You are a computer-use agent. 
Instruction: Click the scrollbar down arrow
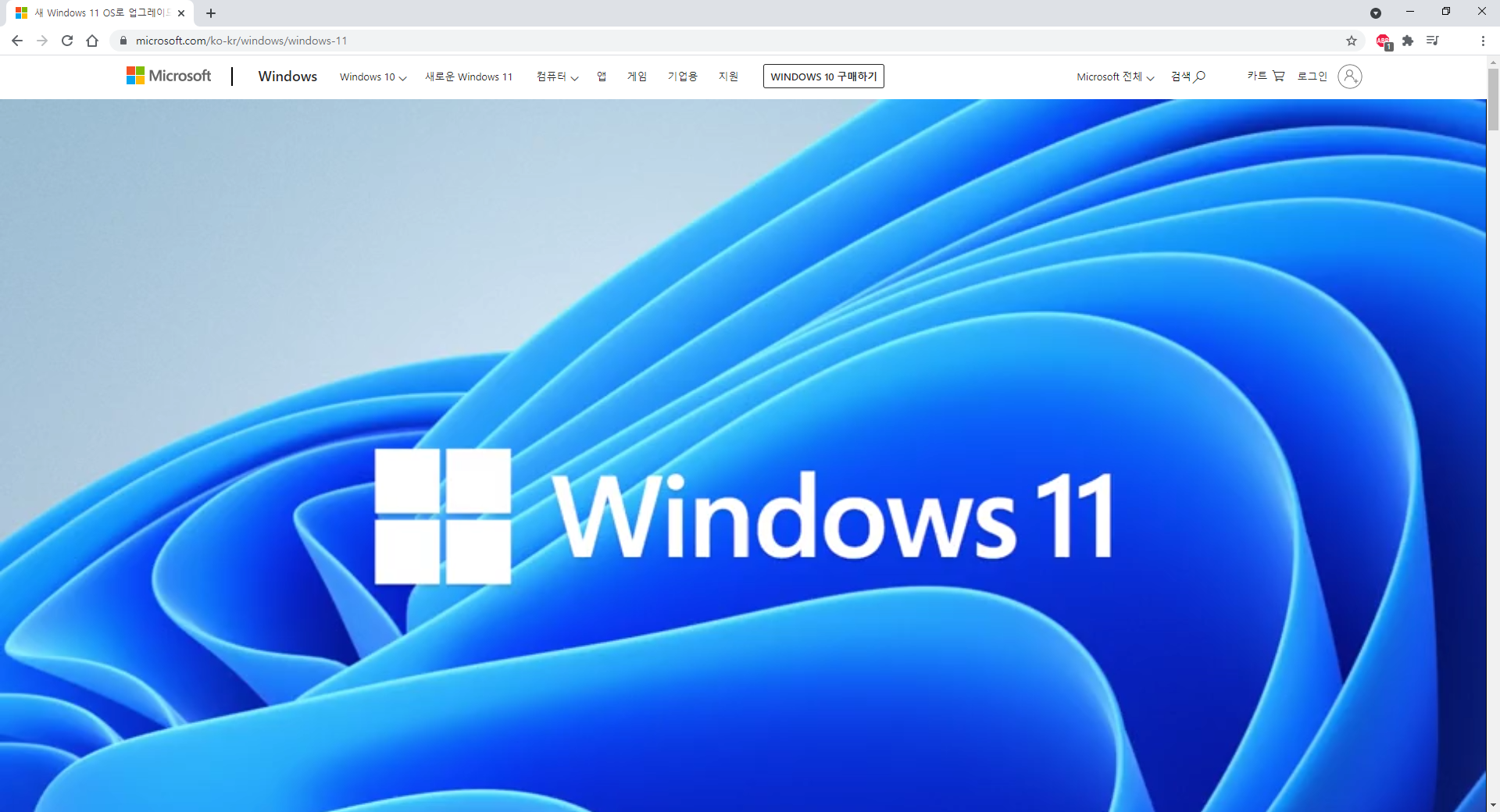[x=1493, y=805]
